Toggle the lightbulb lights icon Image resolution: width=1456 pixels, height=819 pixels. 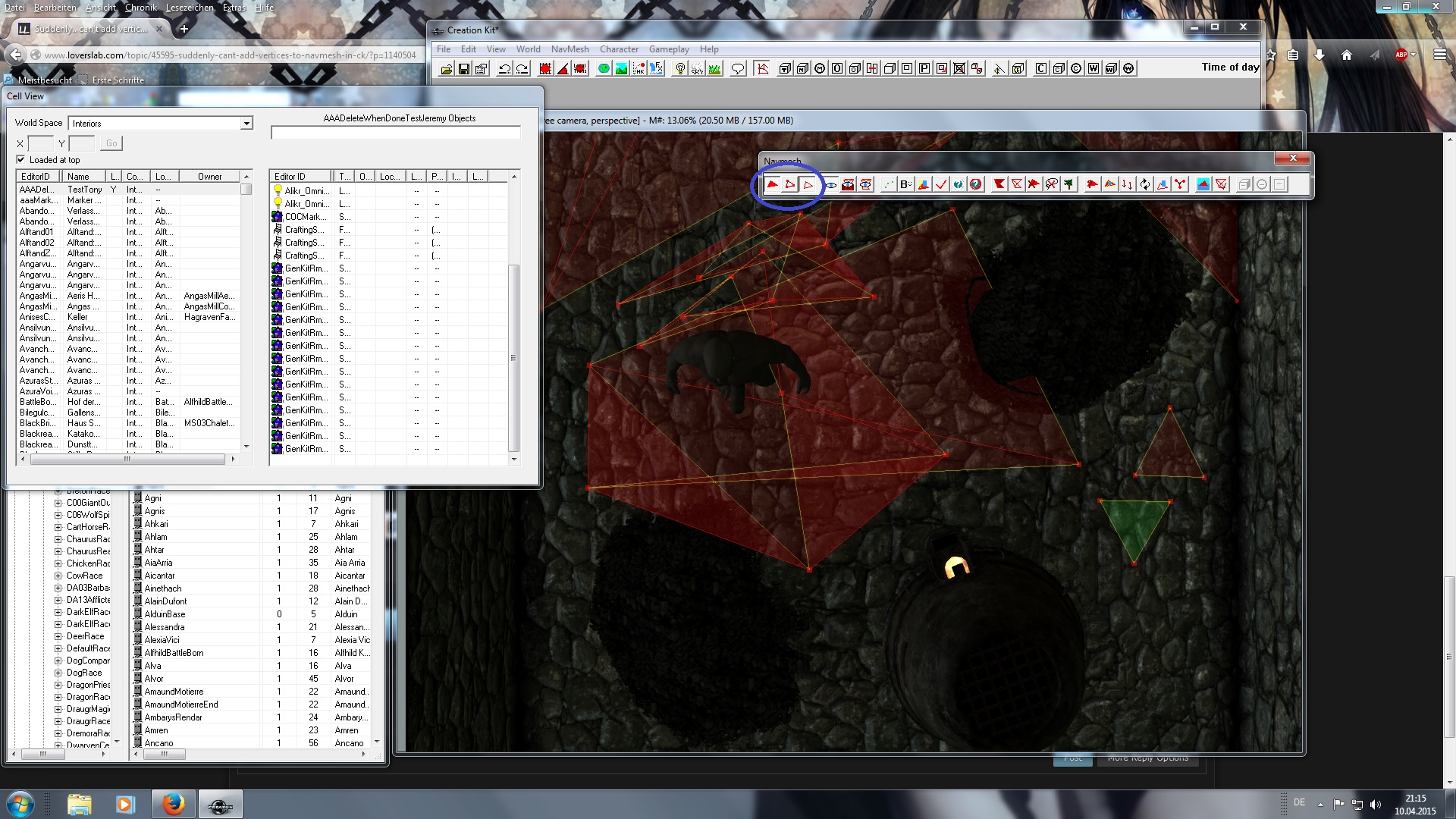[x=680, y=69]
